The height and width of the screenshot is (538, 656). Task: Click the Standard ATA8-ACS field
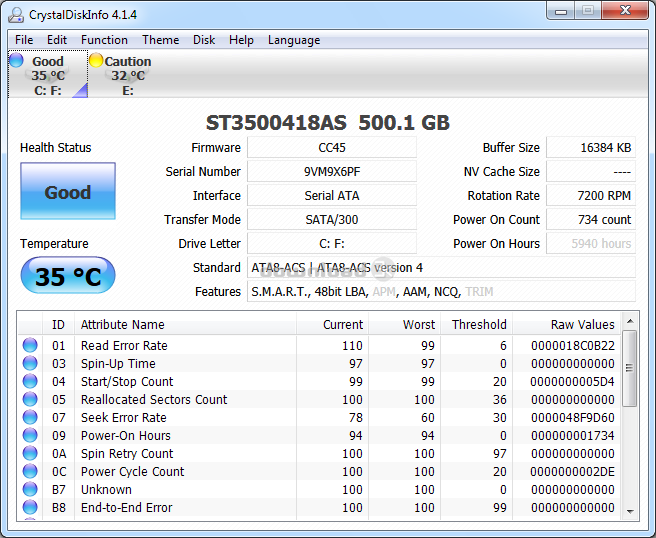[x=441, y=268]
